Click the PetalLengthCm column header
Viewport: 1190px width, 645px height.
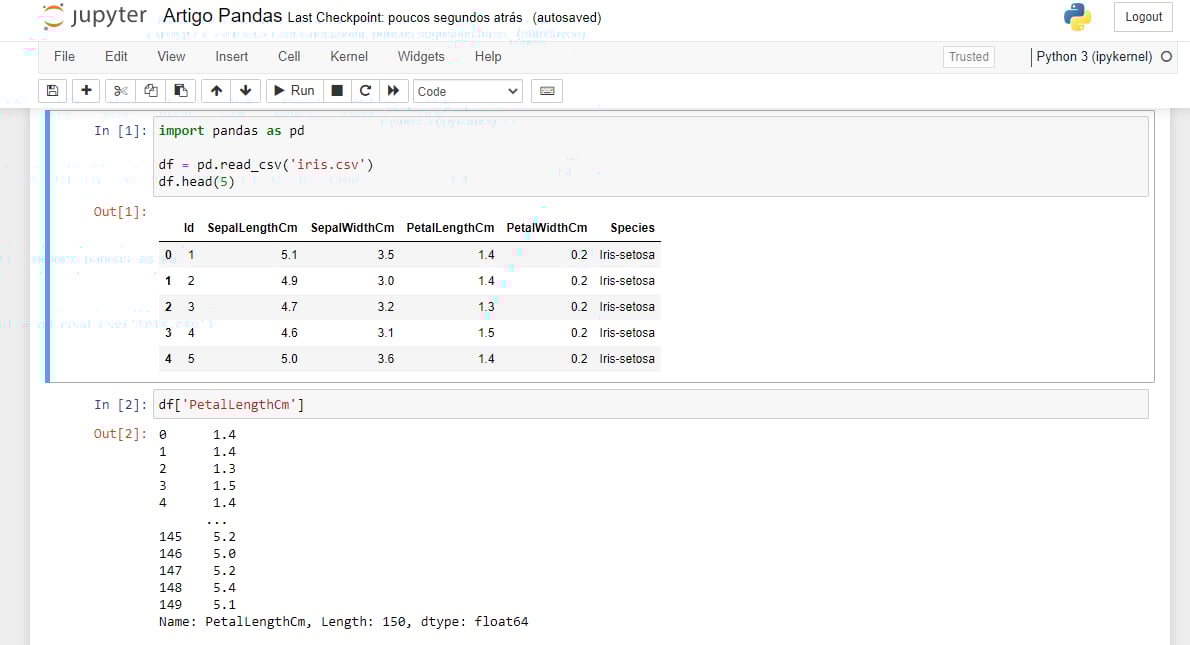tap(450, 228)
